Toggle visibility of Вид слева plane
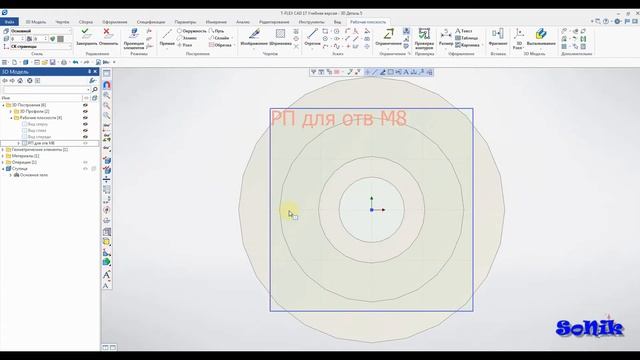 pos(85,131)
